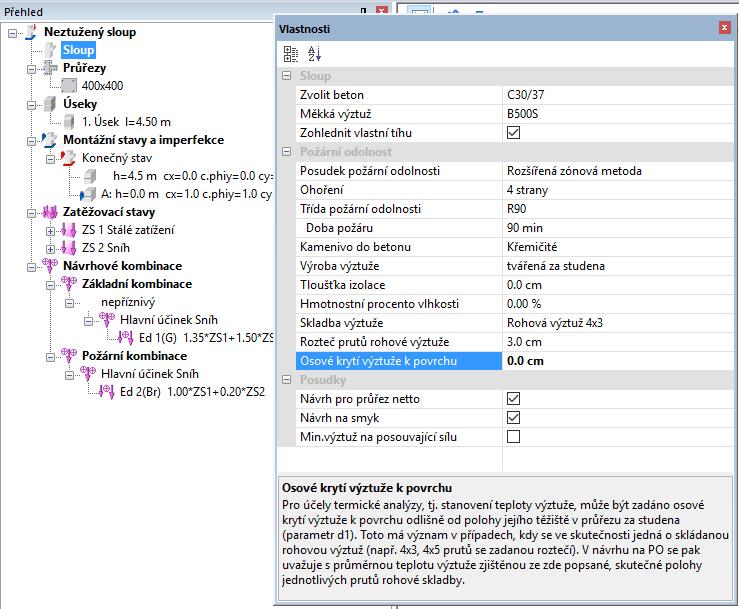
Task: Click the 400x400 section square icon
Action: tap(69, 86)
